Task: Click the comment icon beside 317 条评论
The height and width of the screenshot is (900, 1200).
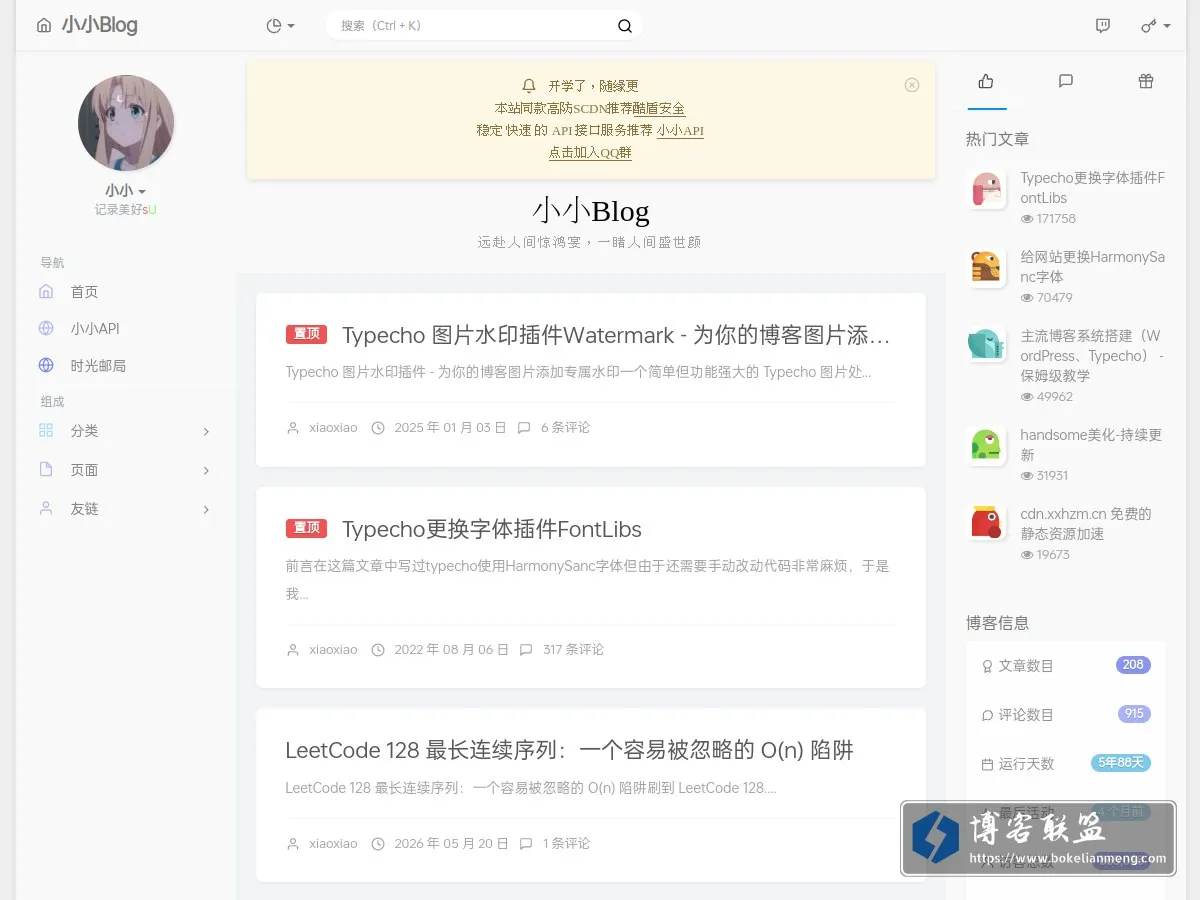Action: [526, 650]
